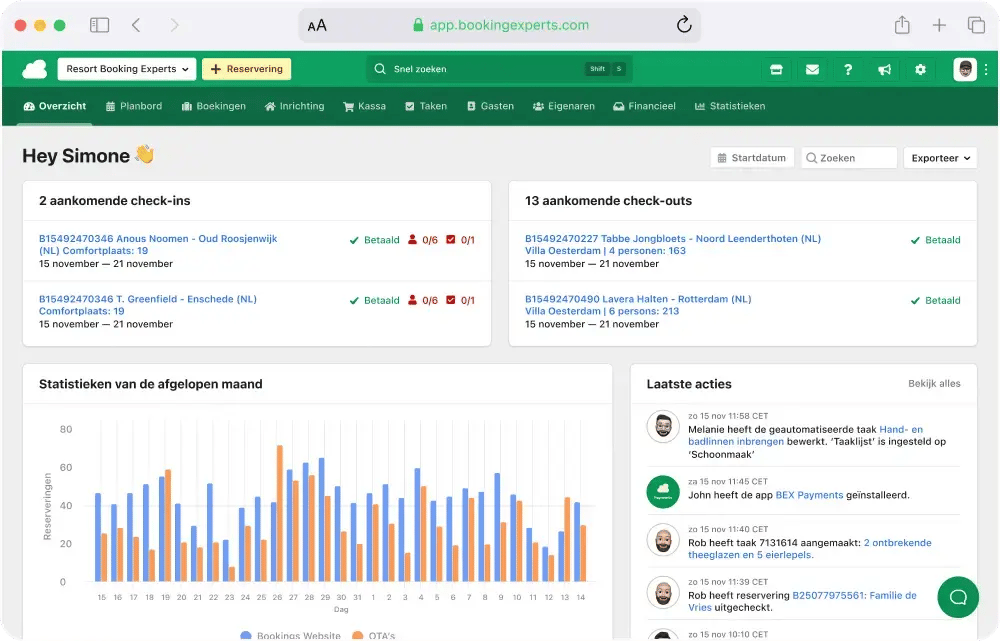Image resolution: width=1000 pixels, height=641 pixels.
Task: Click the Zoeken field on the dashboard
Action: coord(849,158)
